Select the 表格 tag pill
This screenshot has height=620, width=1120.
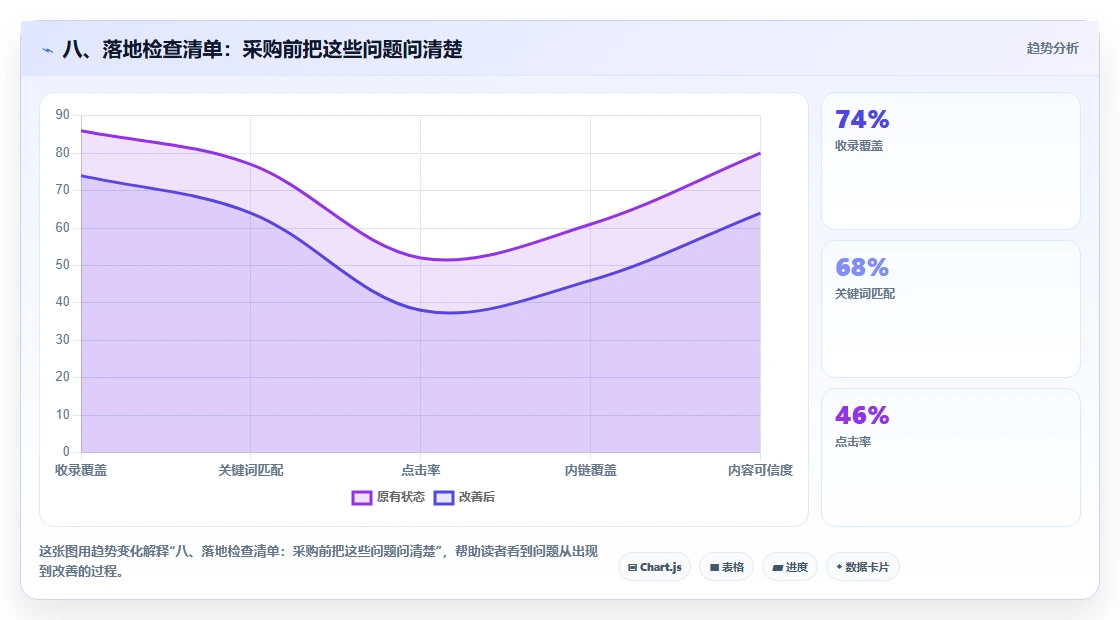tap(726, 567)
